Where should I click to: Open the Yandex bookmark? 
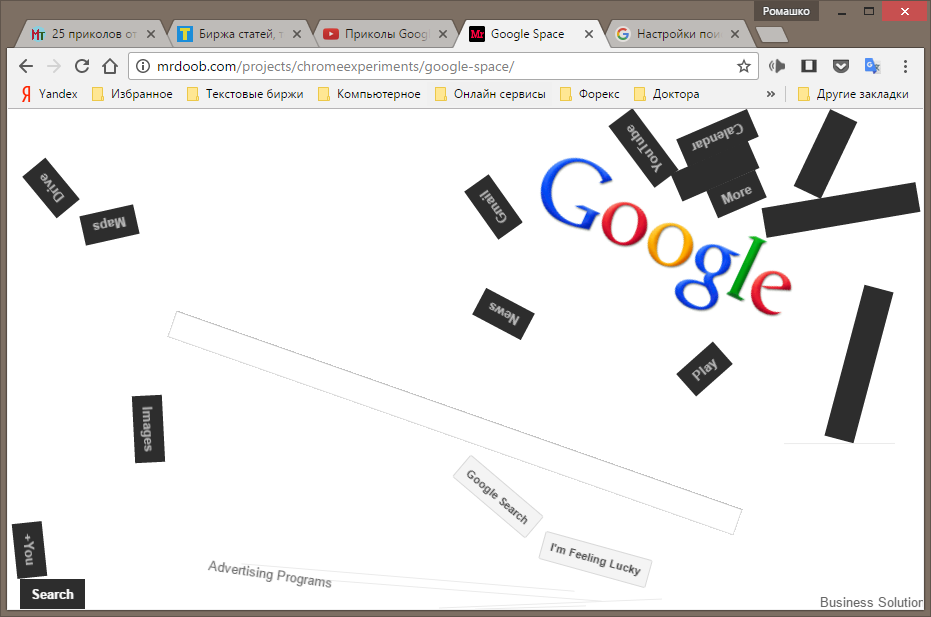click(50, 94)
